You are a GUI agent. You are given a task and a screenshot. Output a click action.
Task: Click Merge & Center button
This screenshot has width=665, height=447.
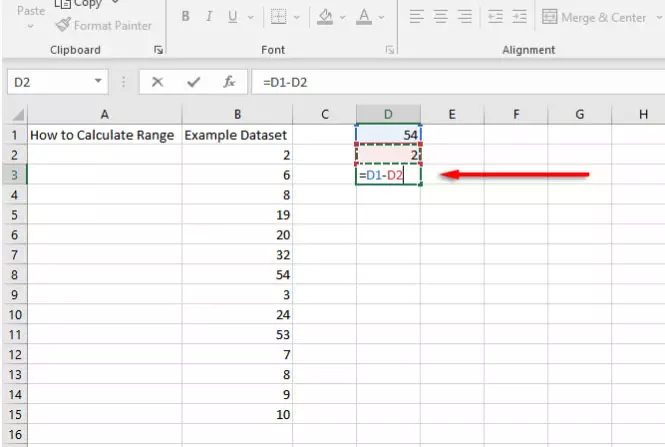tap(594, 17)
